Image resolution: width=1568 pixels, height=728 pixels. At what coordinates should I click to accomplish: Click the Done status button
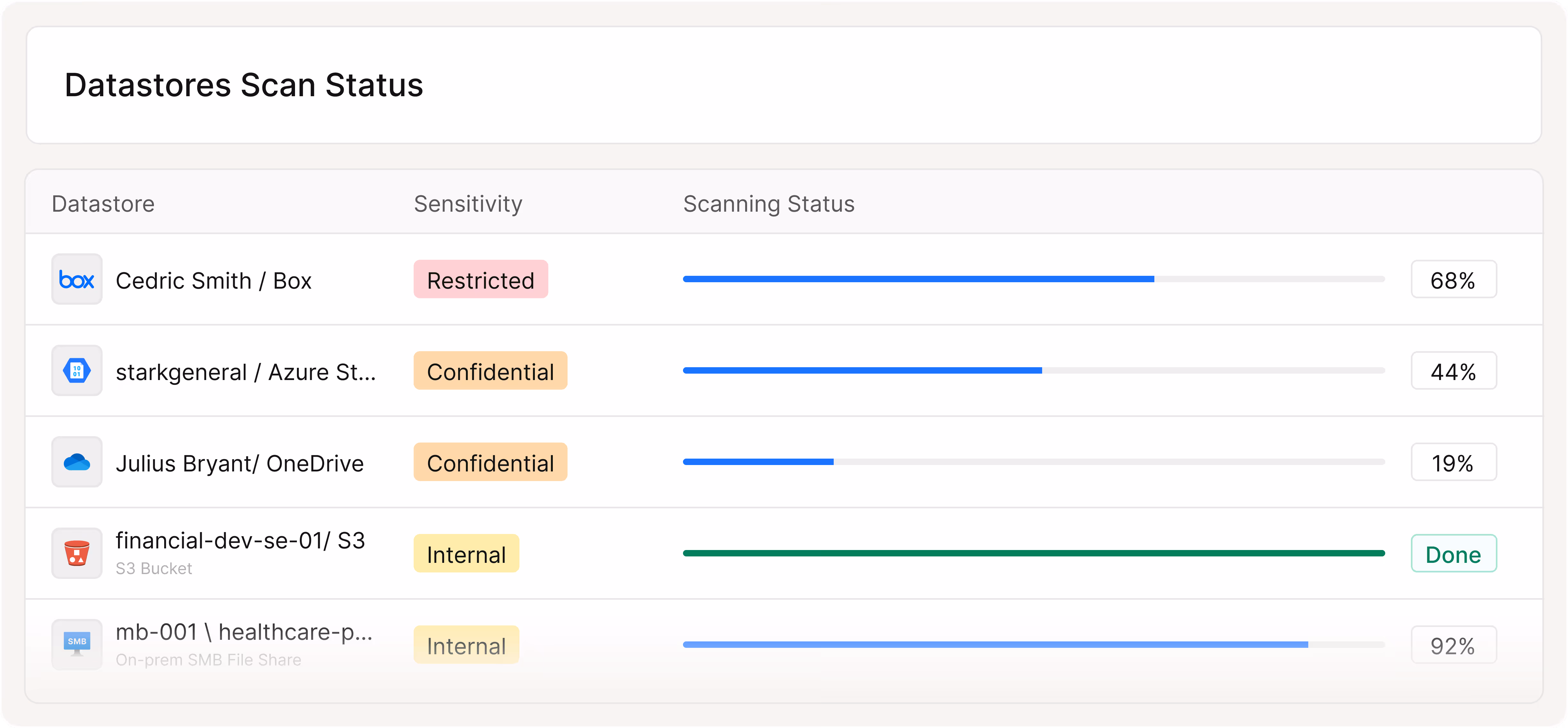click(x=1454, y=553)
